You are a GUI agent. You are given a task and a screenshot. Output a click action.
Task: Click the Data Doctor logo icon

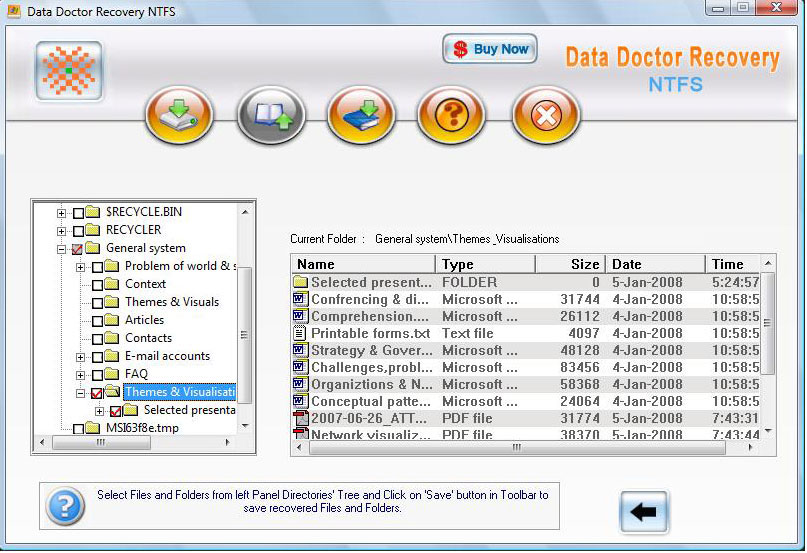click(68, 71)
